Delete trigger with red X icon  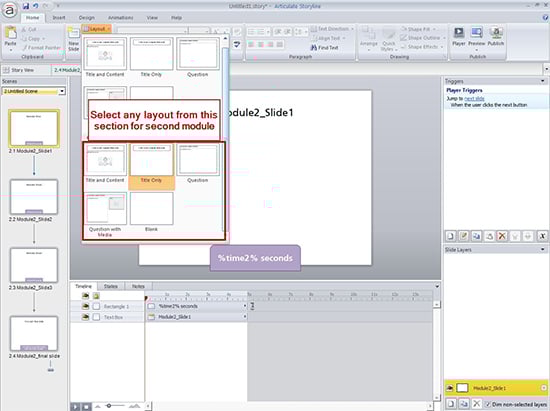(x=502, y=236)
